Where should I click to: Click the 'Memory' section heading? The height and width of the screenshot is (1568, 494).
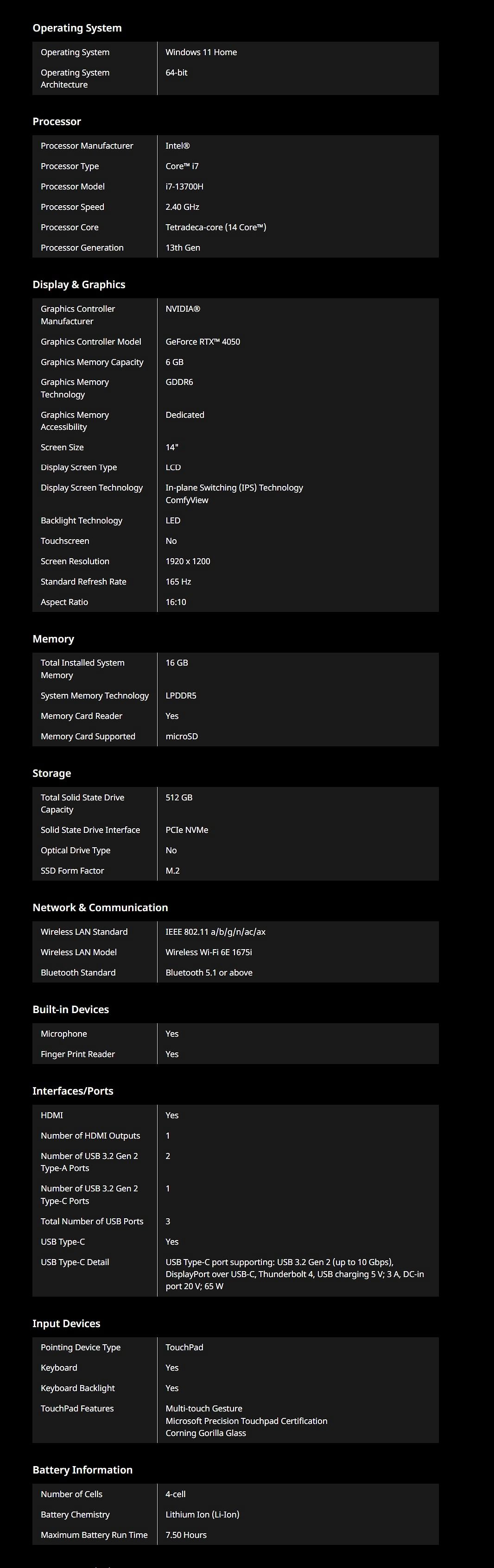point(54,639)
